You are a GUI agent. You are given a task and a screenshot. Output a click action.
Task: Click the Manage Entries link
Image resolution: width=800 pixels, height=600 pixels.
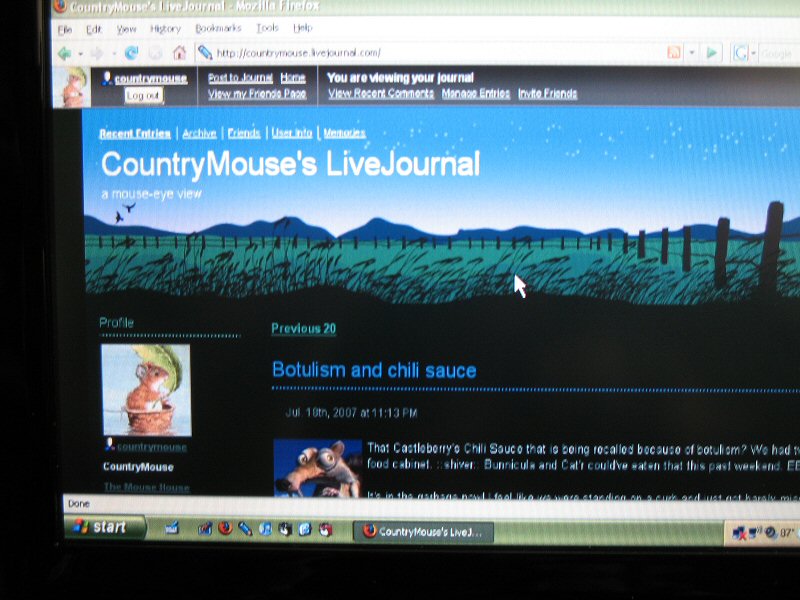tap(476, 93)
